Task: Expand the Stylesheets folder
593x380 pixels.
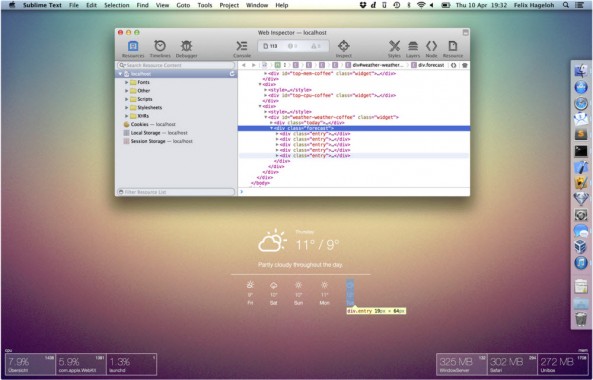Action: [x=126, y=107]
